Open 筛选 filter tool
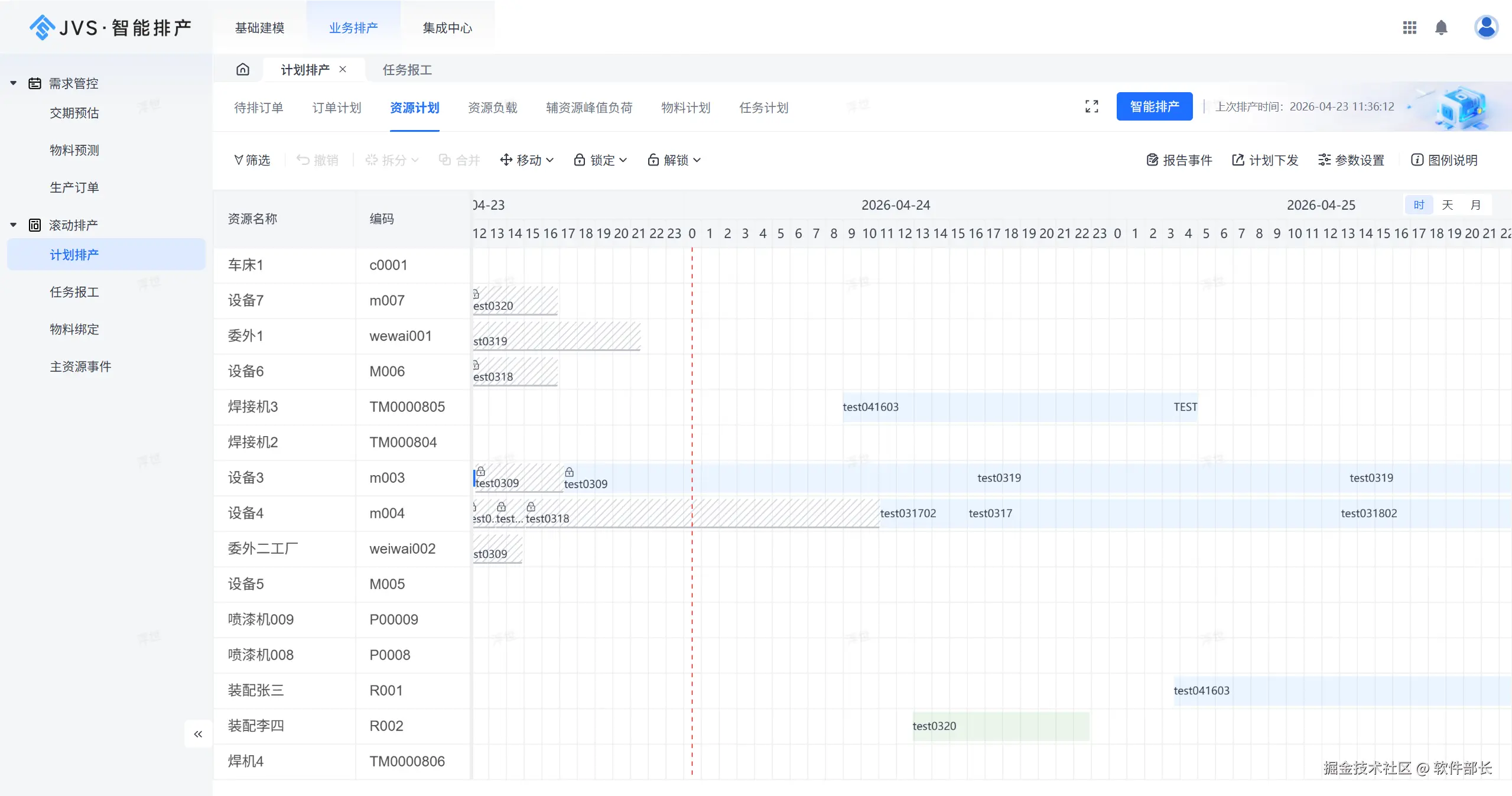This screenshot has height=796, width=1512. 252,160
